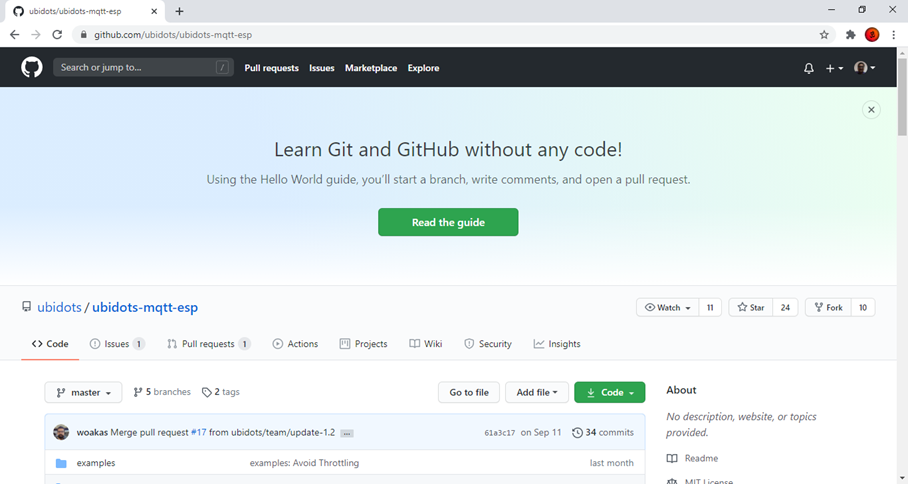The image size is (908, 484).
Task: Switch to the Projects tab
Action: (x=363, y=344)
